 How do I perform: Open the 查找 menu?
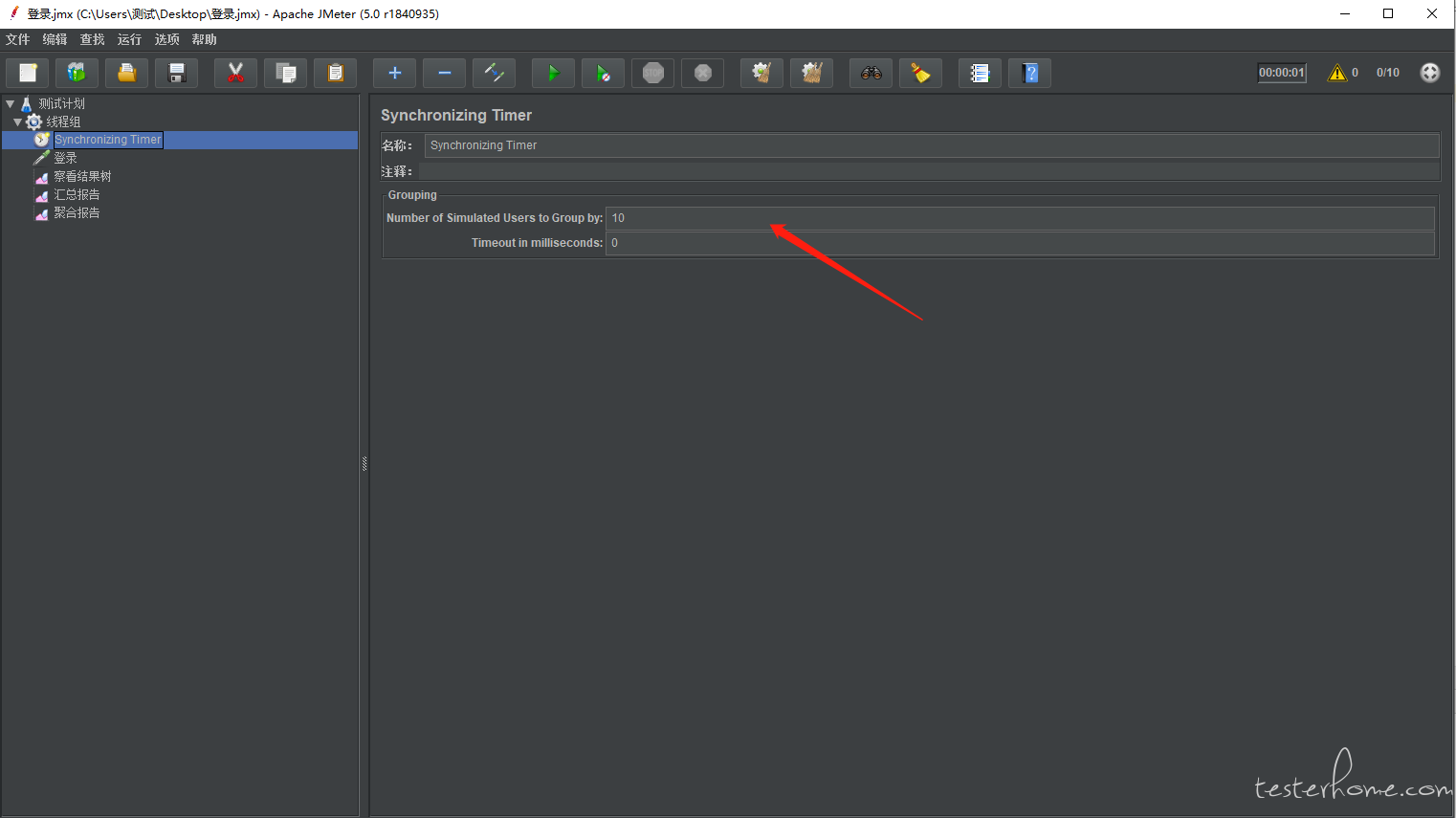tap(92, 39)
